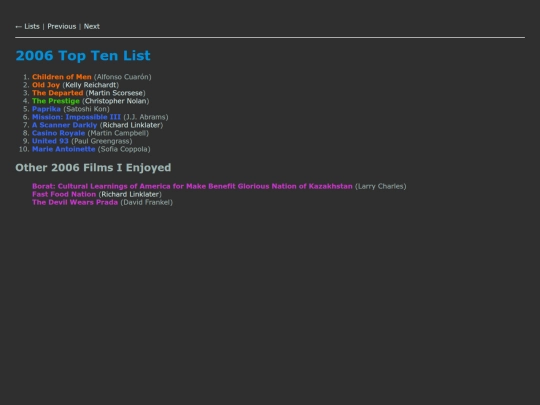Click director name J.J. Abrams
Screen dimensions: 540x405
pyautogui.click(x=146, y=117)
